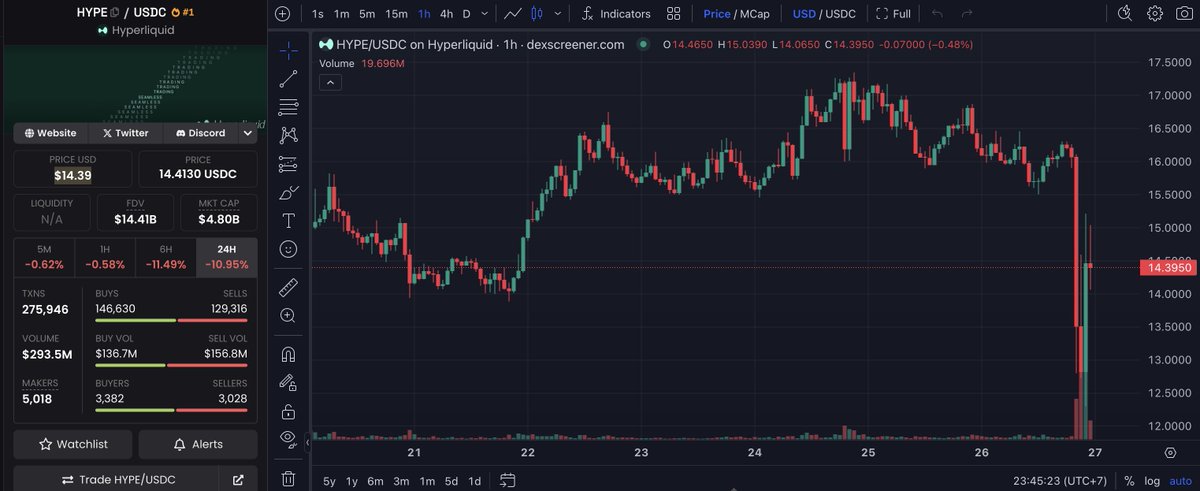Toggle stay-in-drawing-mode pencil lock
1200x491 pixels.
click(x=288, y=382)
